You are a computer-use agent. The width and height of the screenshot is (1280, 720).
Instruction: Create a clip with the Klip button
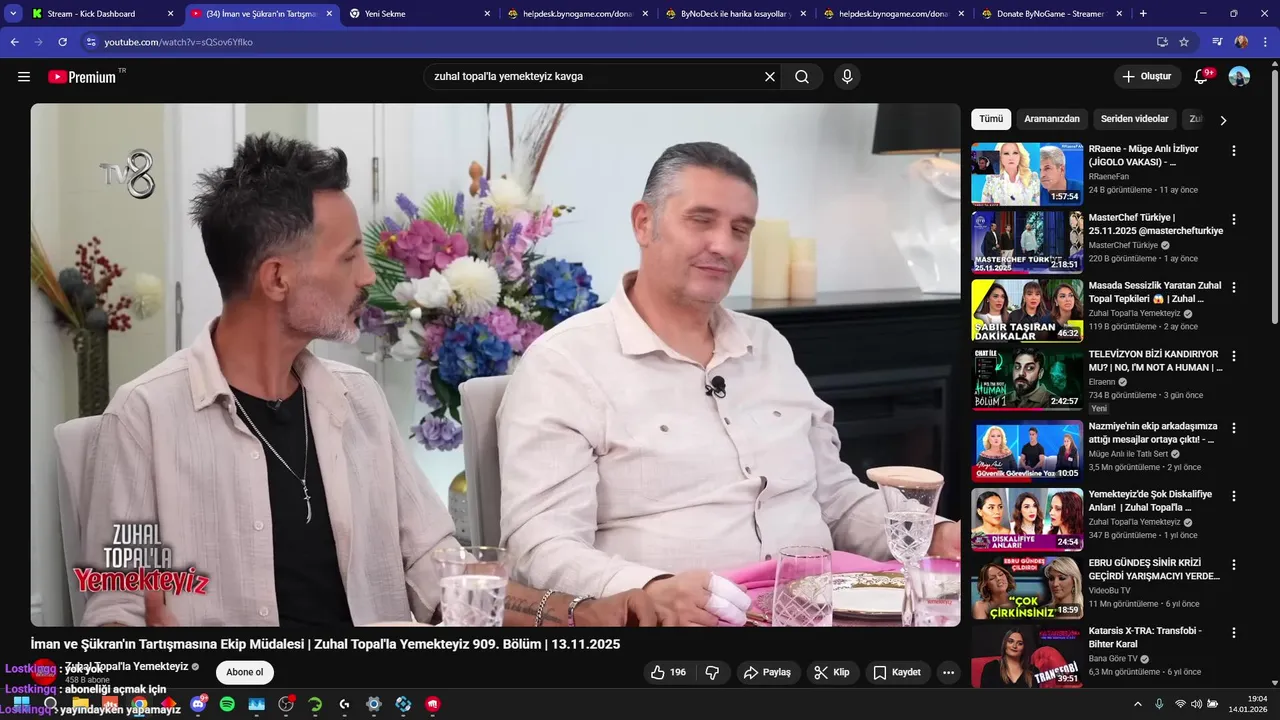click(832, 672)
